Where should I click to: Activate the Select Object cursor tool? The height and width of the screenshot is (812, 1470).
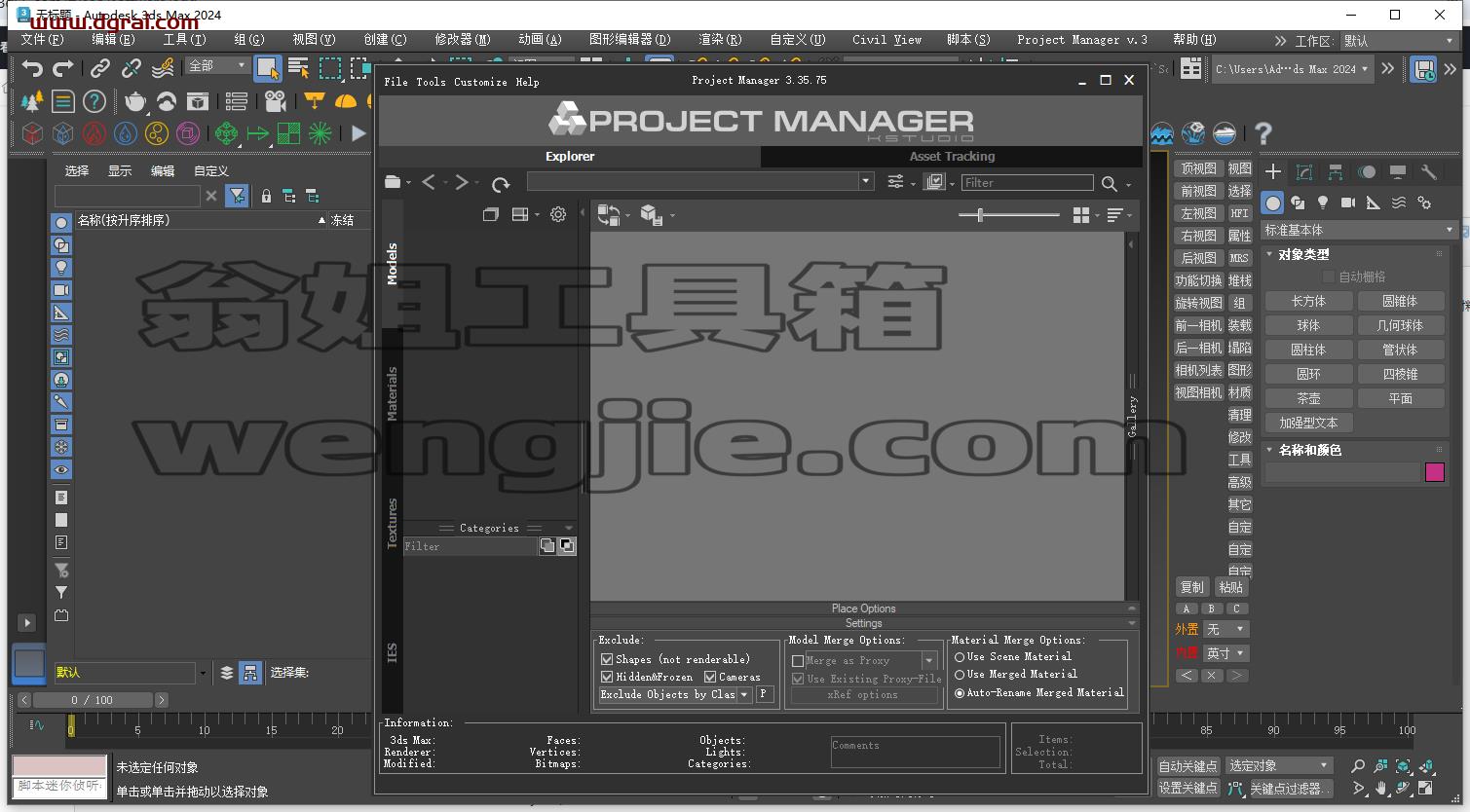tap(267, 68)
